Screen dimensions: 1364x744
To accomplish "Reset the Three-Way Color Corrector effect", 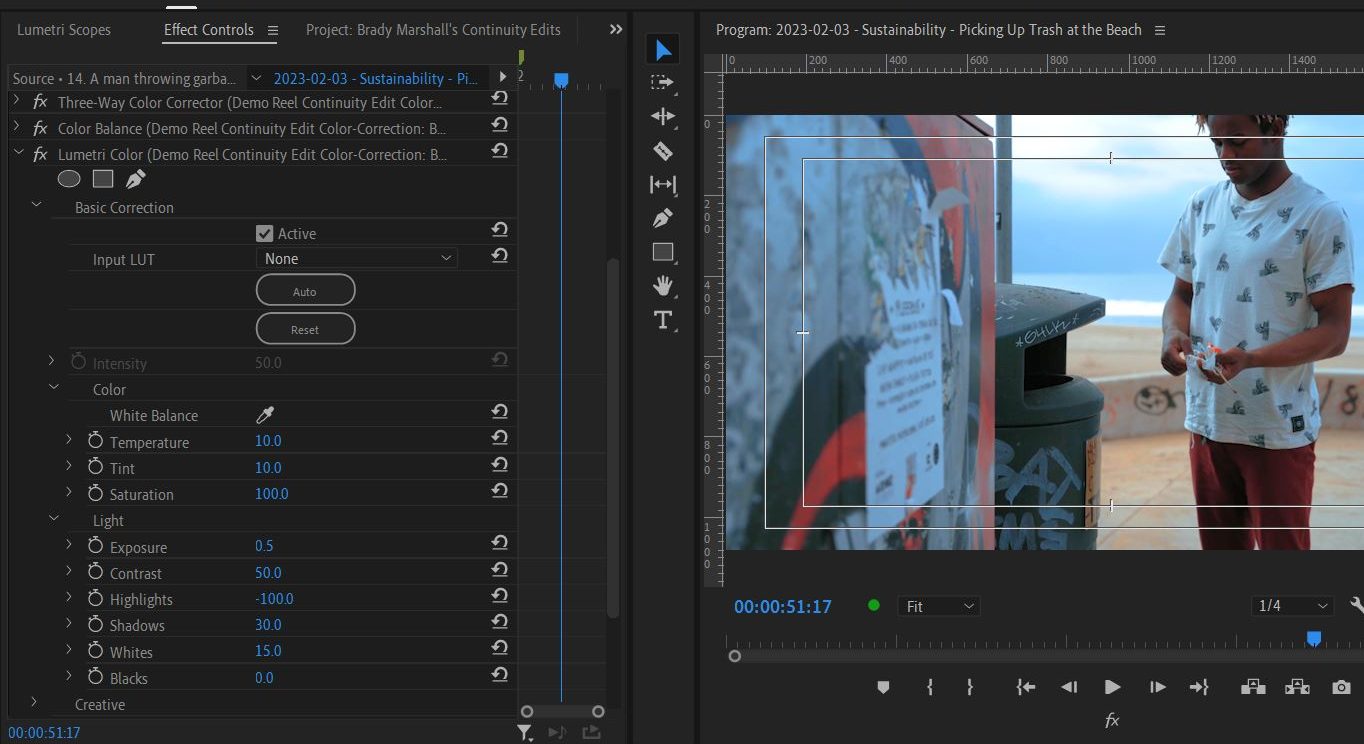I will click(499, 98).
